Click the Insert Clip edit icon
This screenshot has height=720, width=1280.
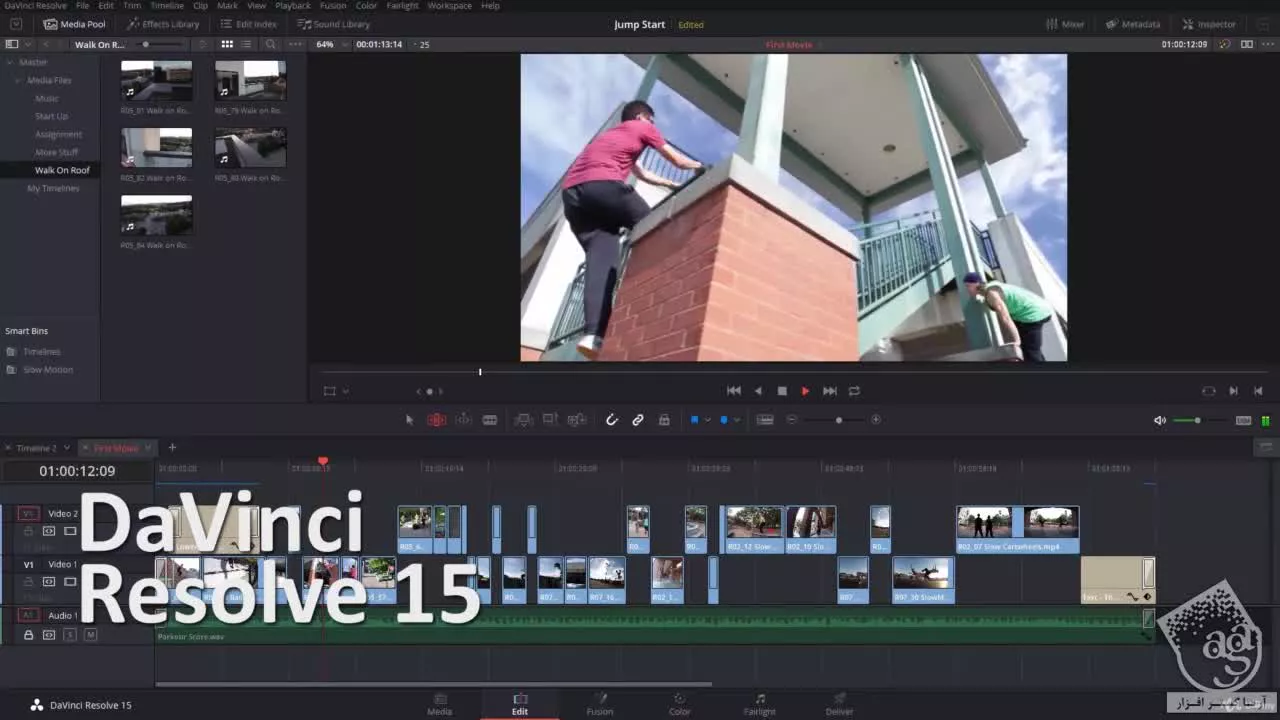[x=523, y=420]
